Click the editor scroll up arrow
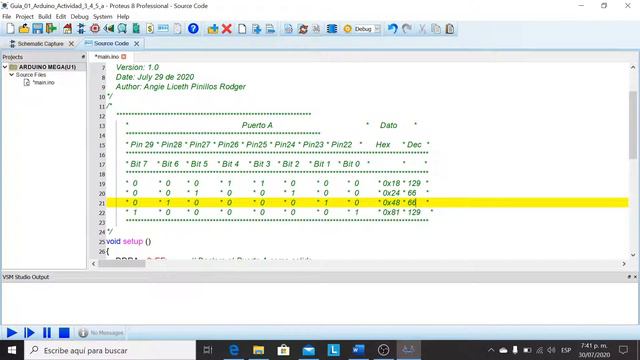640x360 pixels. [633, 67]
